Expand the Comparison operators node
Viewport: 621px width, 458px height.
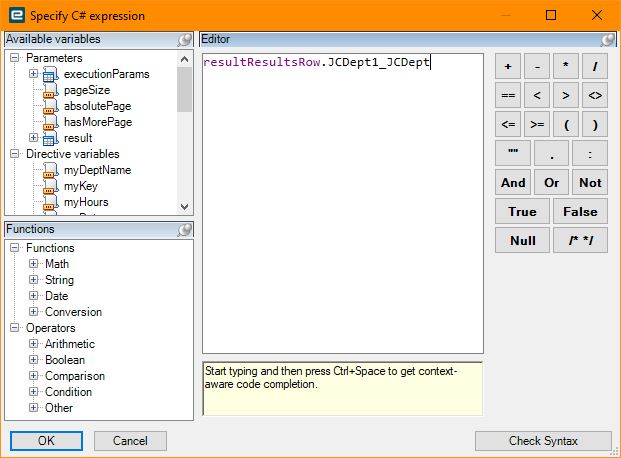tap(34, 376)
